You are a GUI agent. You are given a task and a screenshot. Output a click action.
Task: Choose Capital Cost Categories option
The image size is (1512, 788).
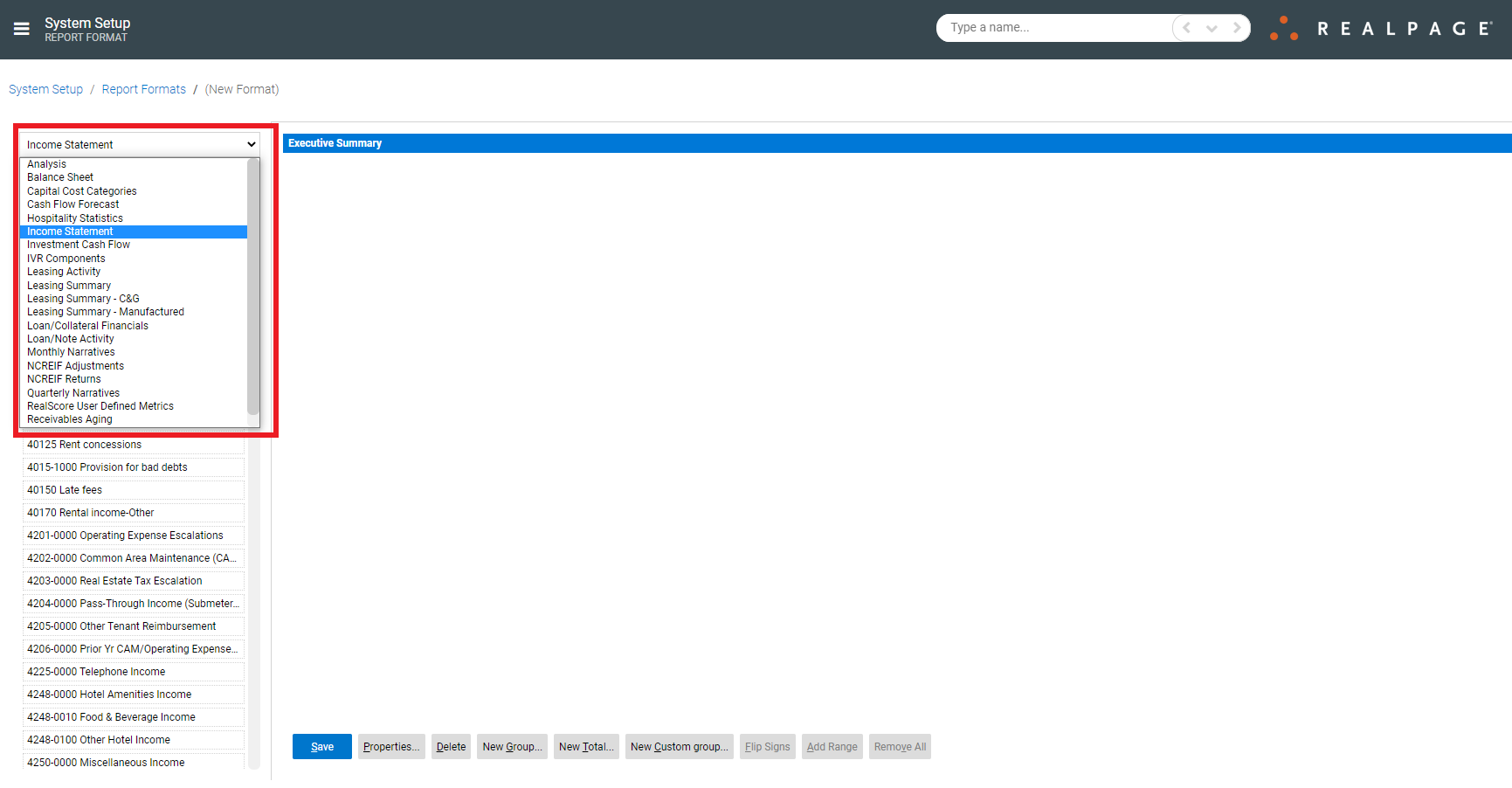(134, 191)
